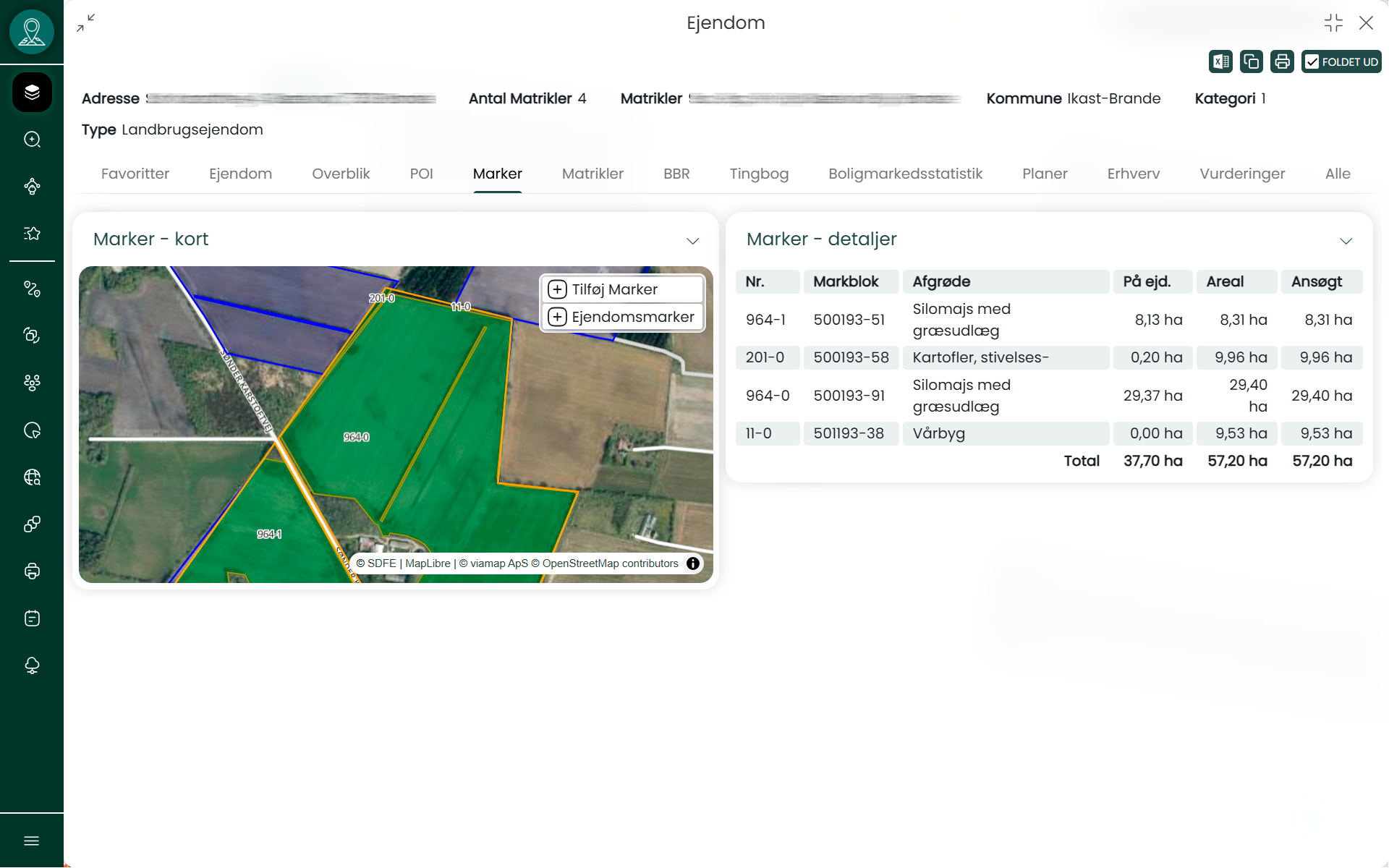This screenshot has width=1389, height=868.
Task: Open the cluster dots sidebar icon
Action: (x=32, y=383)
